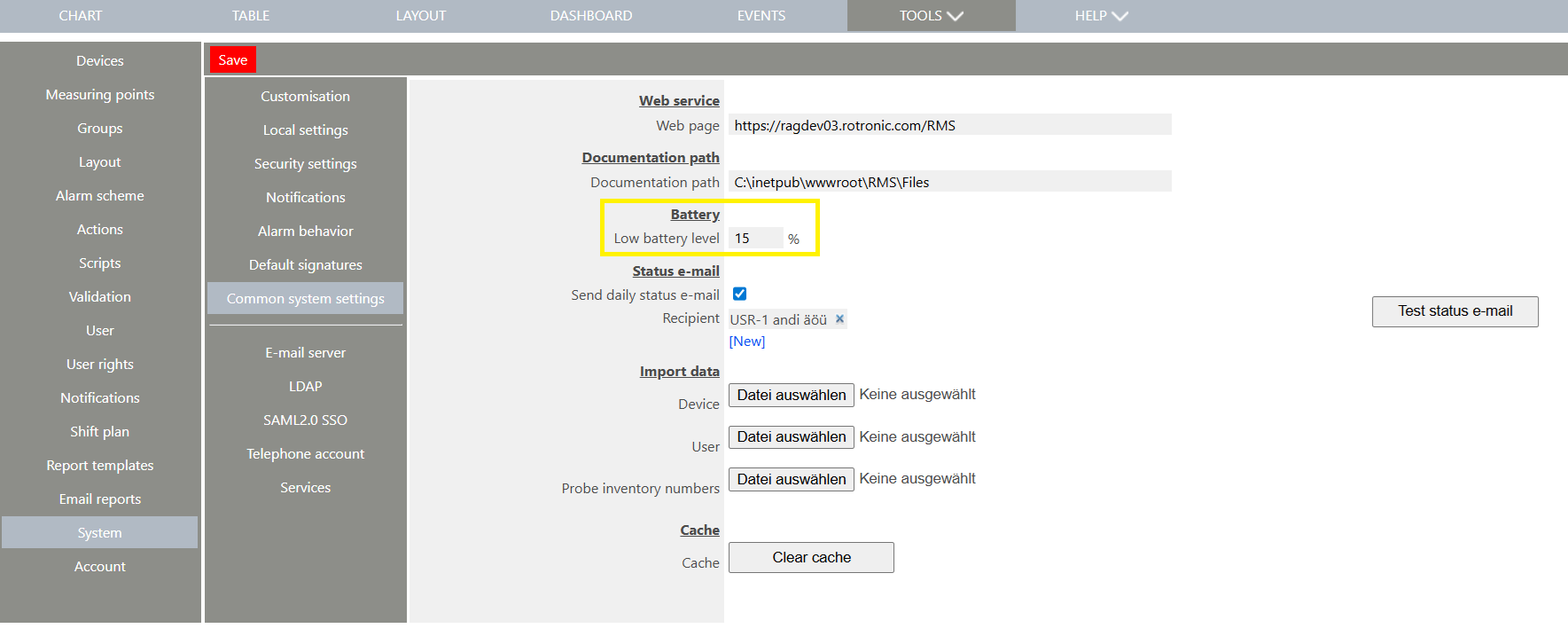The height and width of the screenshot is (644, 1568).
Task: Open Services settings
Action: click(x=306, y=487)
